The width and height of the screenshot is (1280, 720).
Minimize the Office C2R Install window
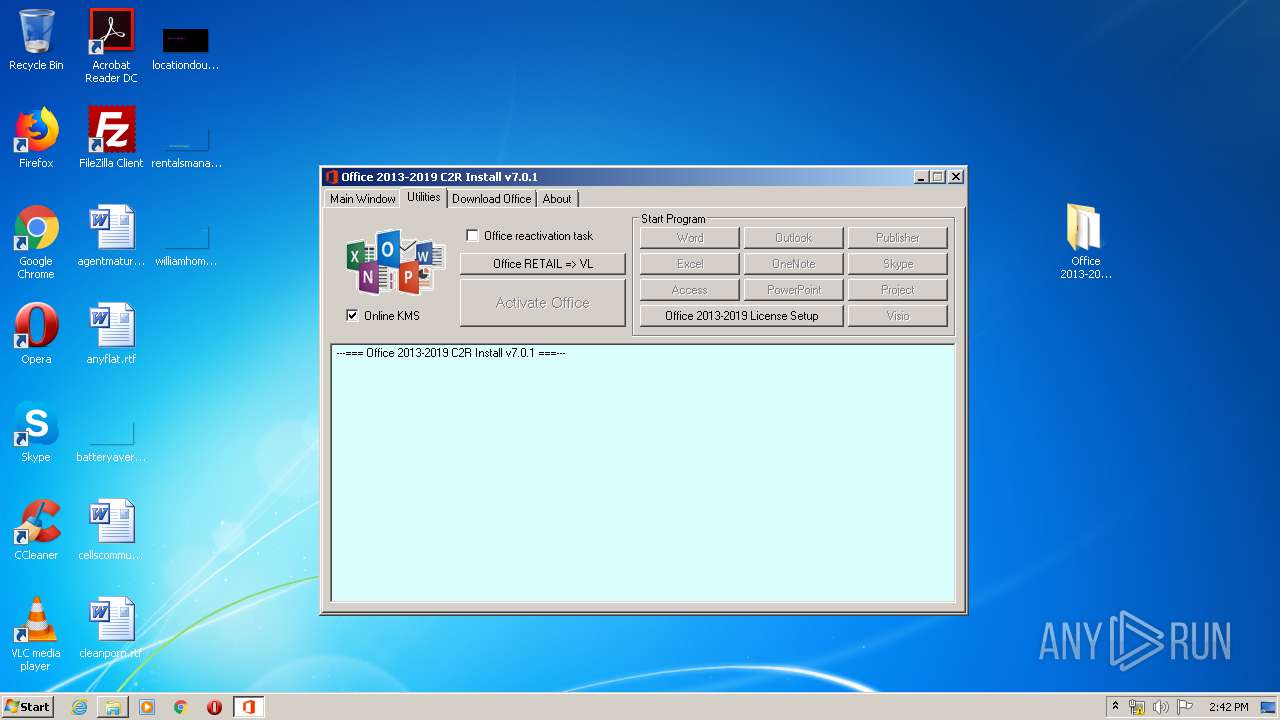point(921,177)
